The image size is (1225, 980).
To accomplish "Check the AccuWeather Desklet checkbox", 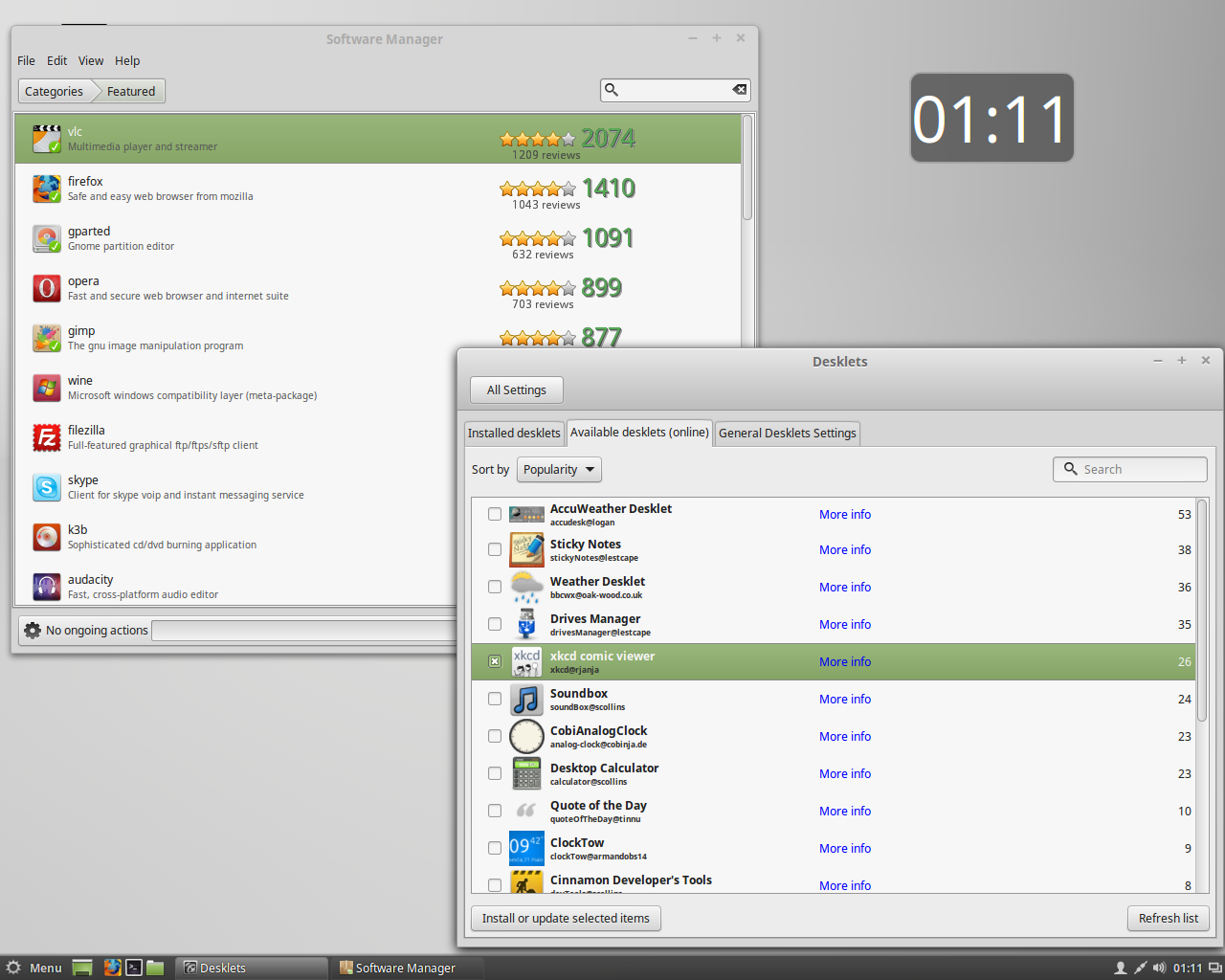I will pos(495,514).
